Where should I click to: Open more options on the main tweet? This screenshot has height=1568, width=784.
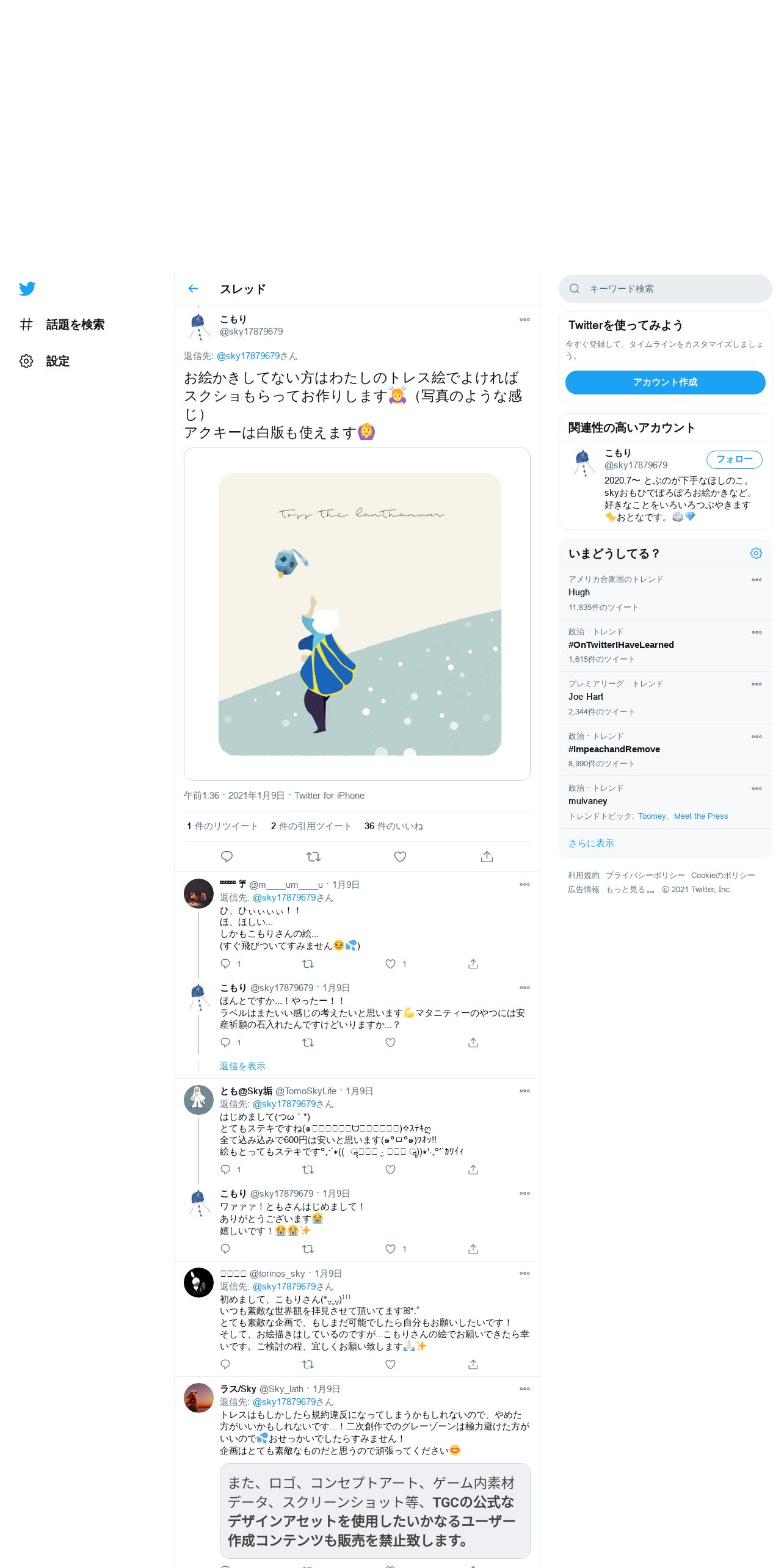point(524,319)
